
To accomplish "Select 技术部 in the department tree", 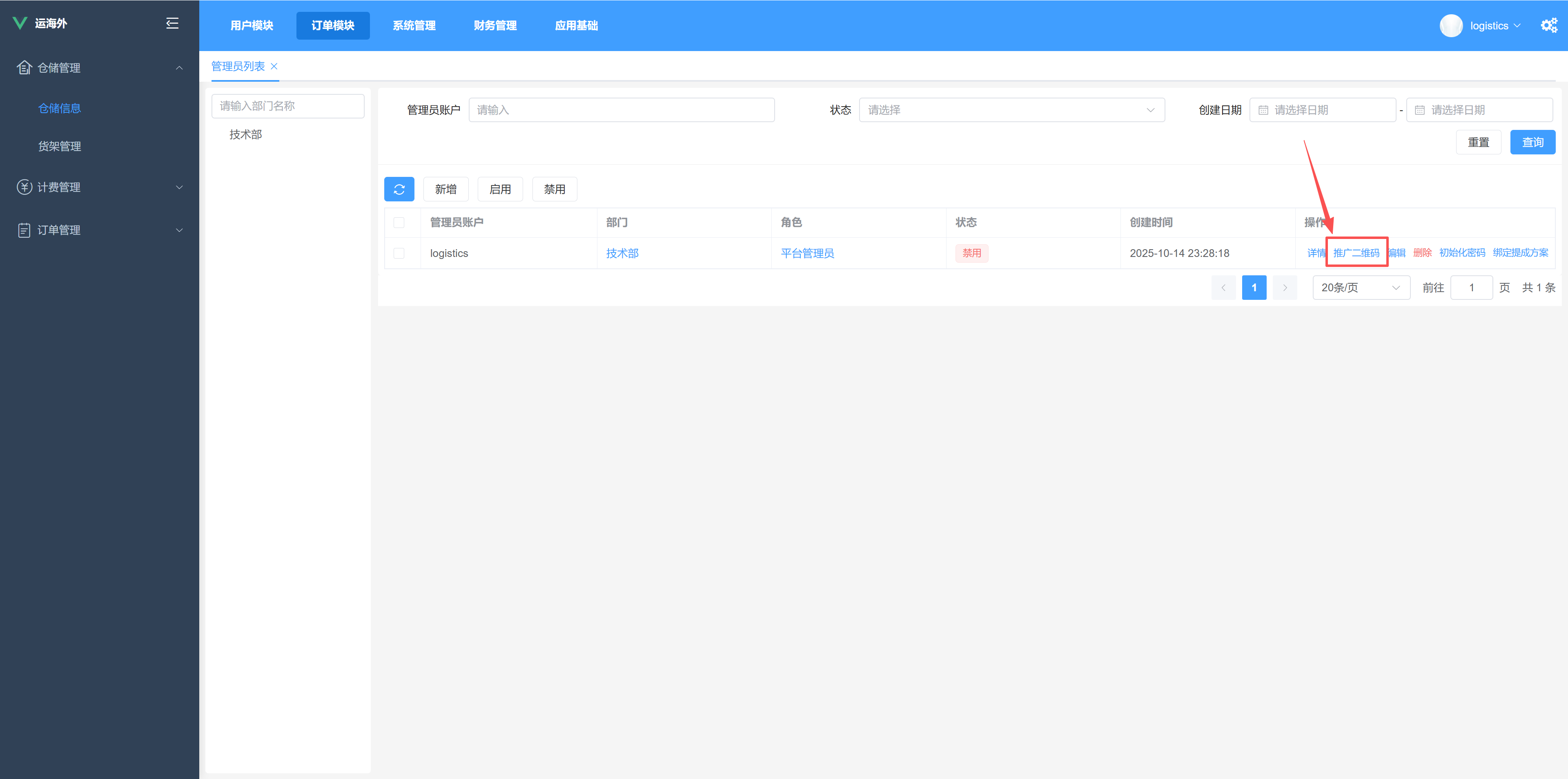I will [245, 135].
